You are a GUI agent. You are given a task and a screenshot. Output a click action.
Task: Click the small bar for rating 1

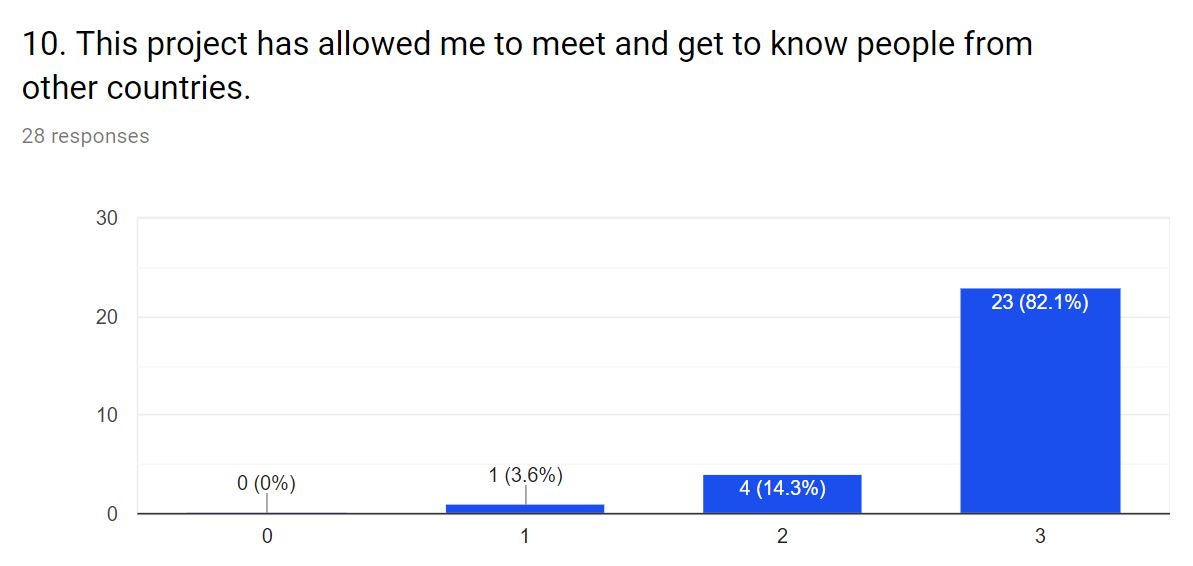coord(525,509)
